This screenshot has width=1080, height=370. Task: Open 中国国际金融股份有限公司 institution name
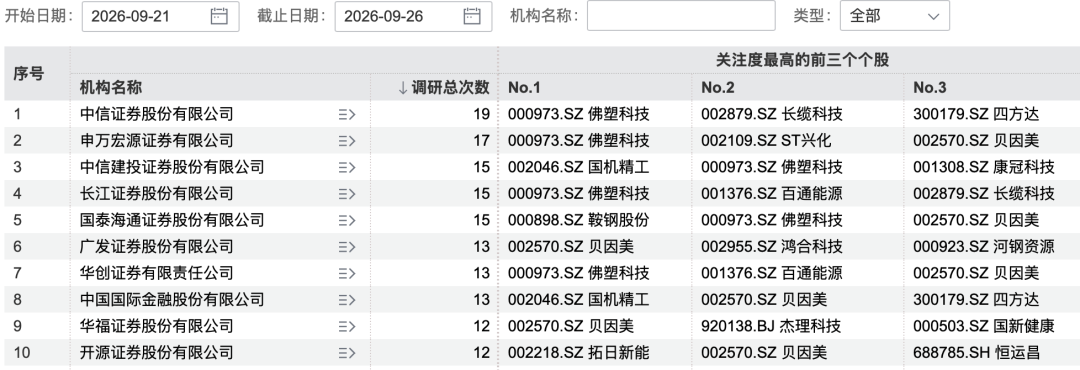click(172, 300)
